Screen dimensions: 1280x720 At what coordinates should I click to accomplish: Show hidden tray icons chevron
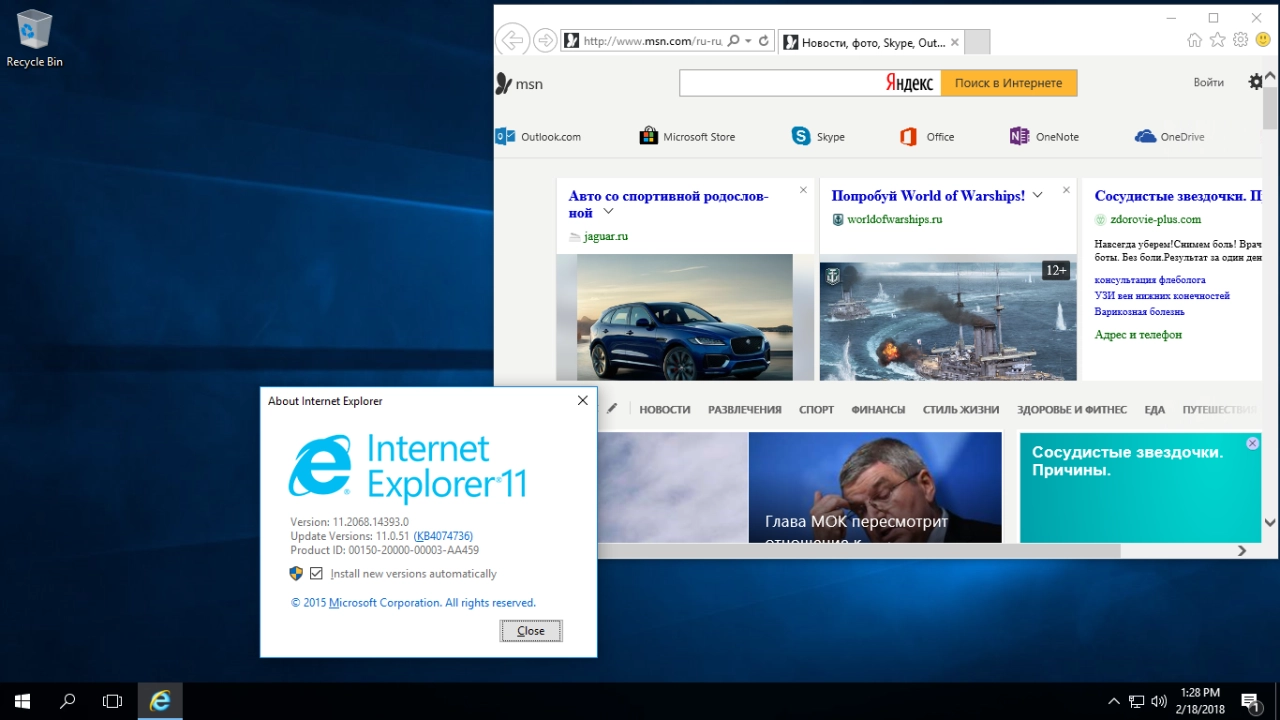[1114, 701]
